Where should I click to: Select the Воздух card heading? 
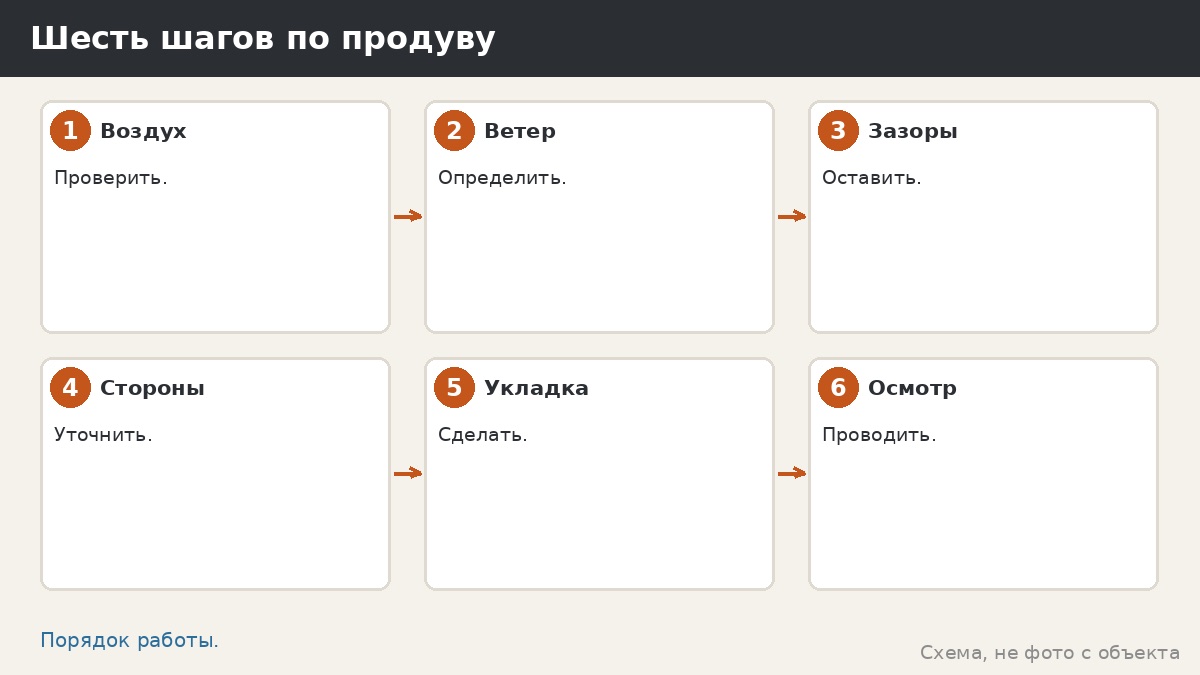point(143,132)
